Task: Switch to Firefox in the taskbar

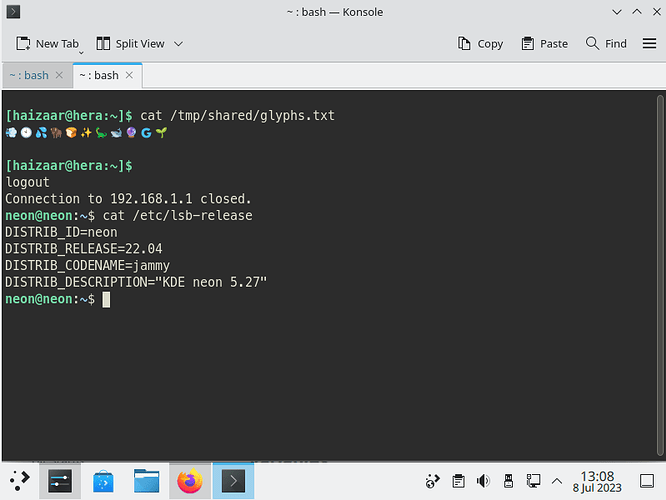Action: pyautogui.click(x=190, y=481)
